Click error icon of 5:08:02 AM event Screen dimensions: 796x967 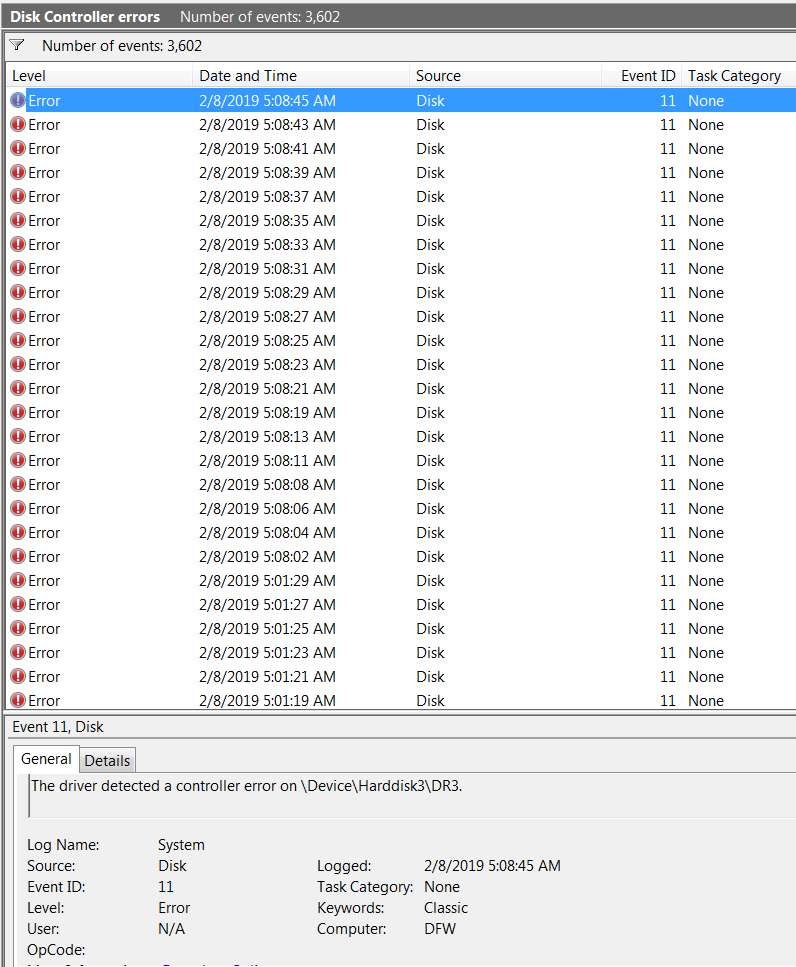point(18,556)
